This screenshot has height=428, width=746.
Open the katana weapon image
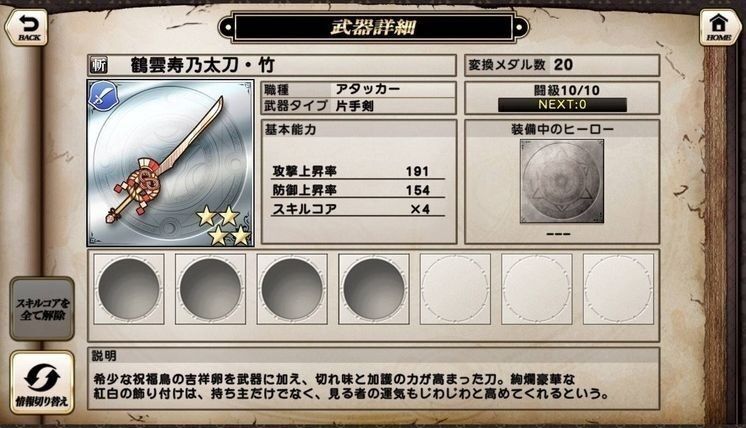[170, 163]
